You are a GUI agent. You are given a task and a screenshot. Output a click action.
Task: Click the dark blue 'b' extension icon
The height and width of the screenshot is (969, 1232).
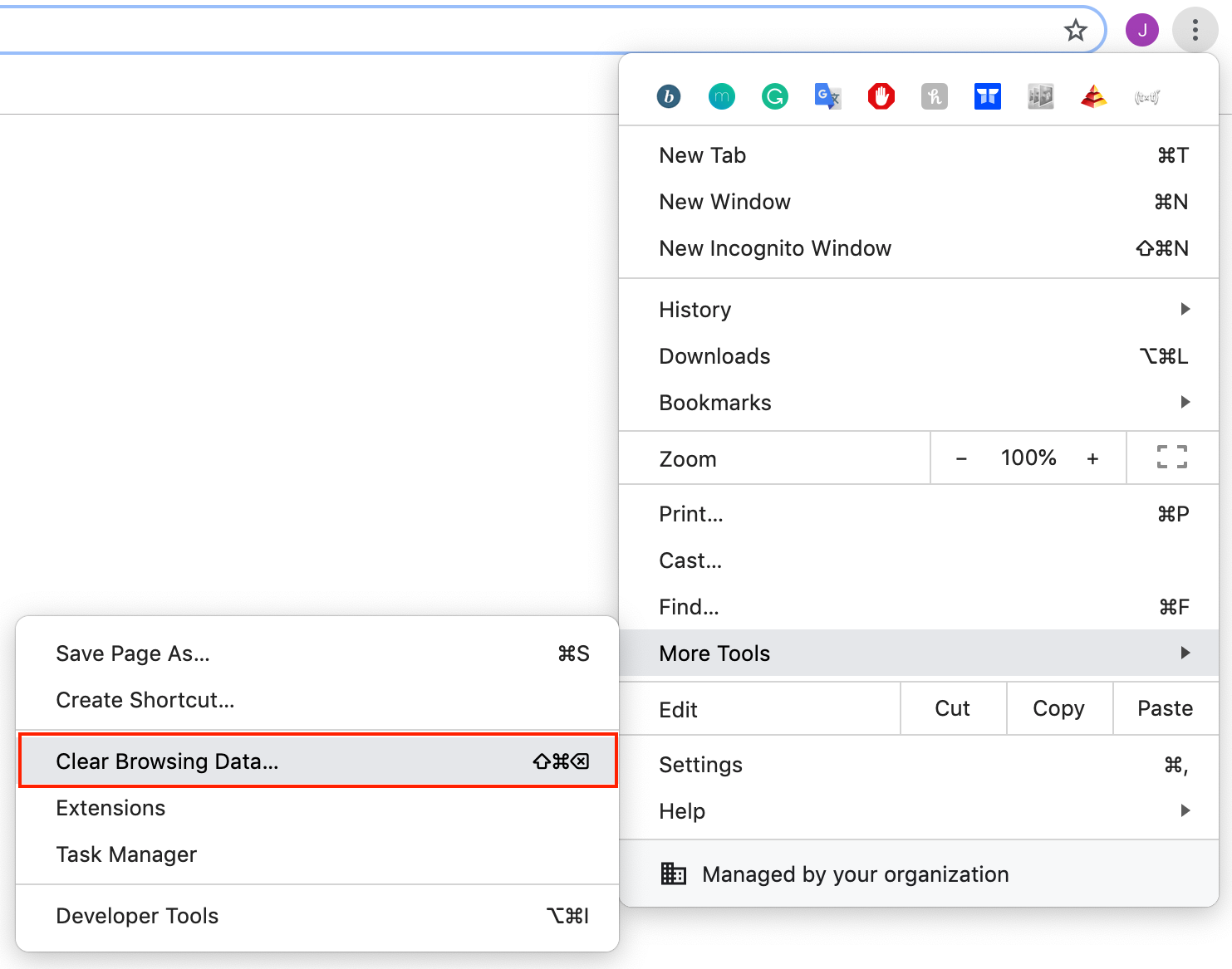[x=669, y=97]
